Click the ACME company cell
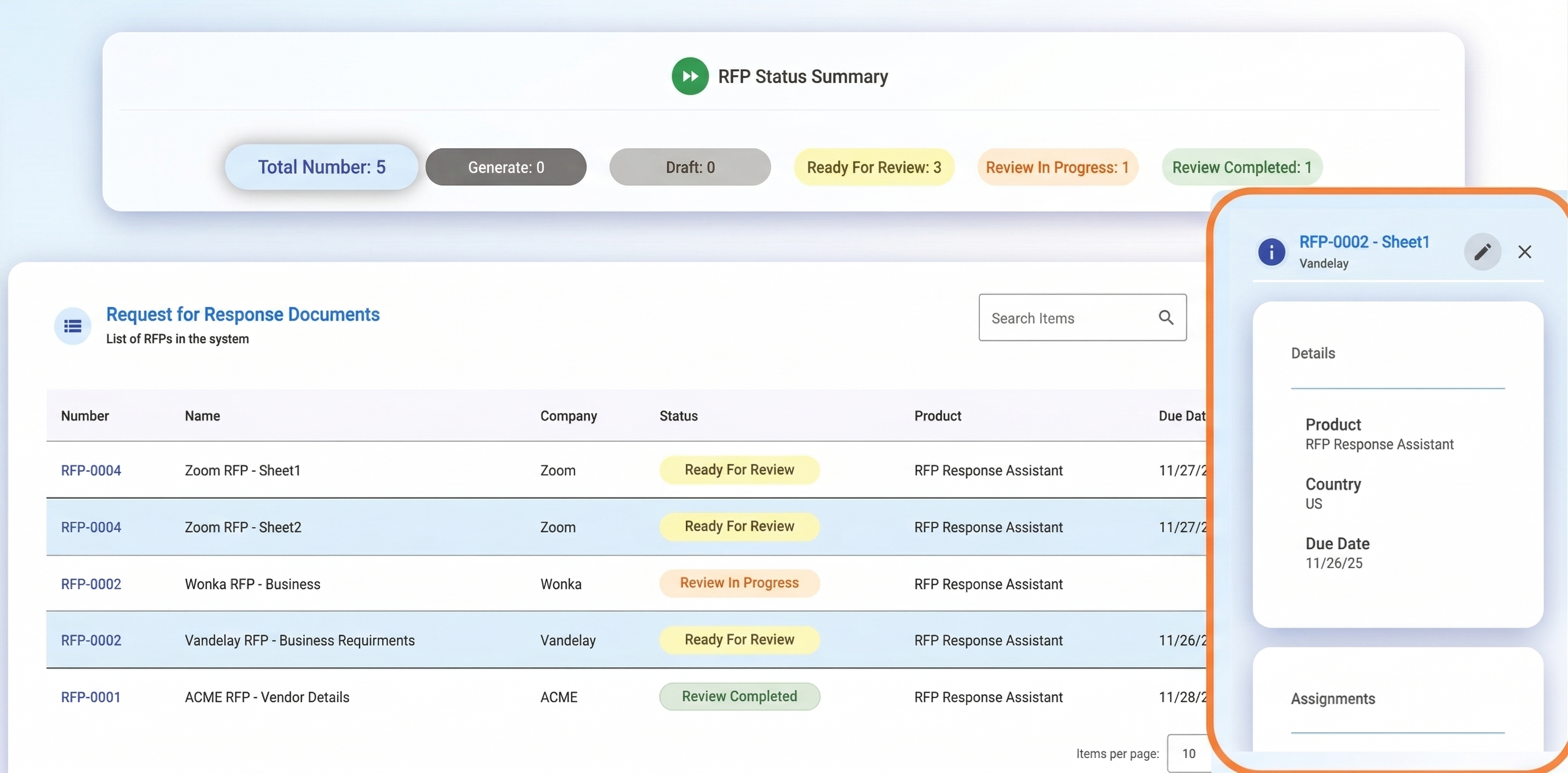 coord(559,697)
